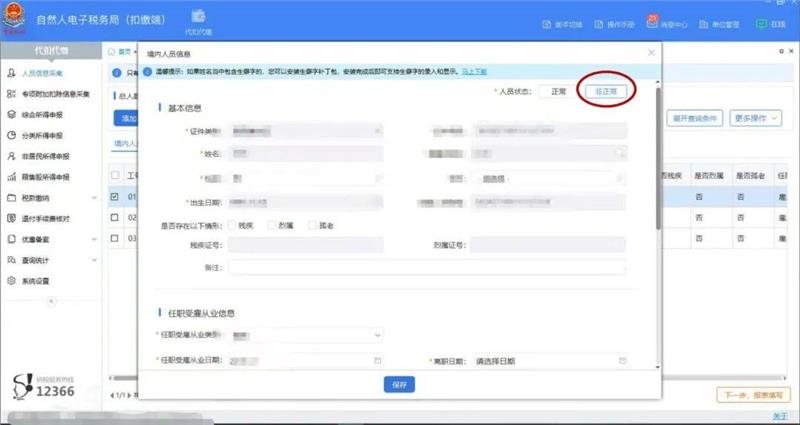800x425 pixels.
Task: Click the 备注 input field
Action: (427, 267)
